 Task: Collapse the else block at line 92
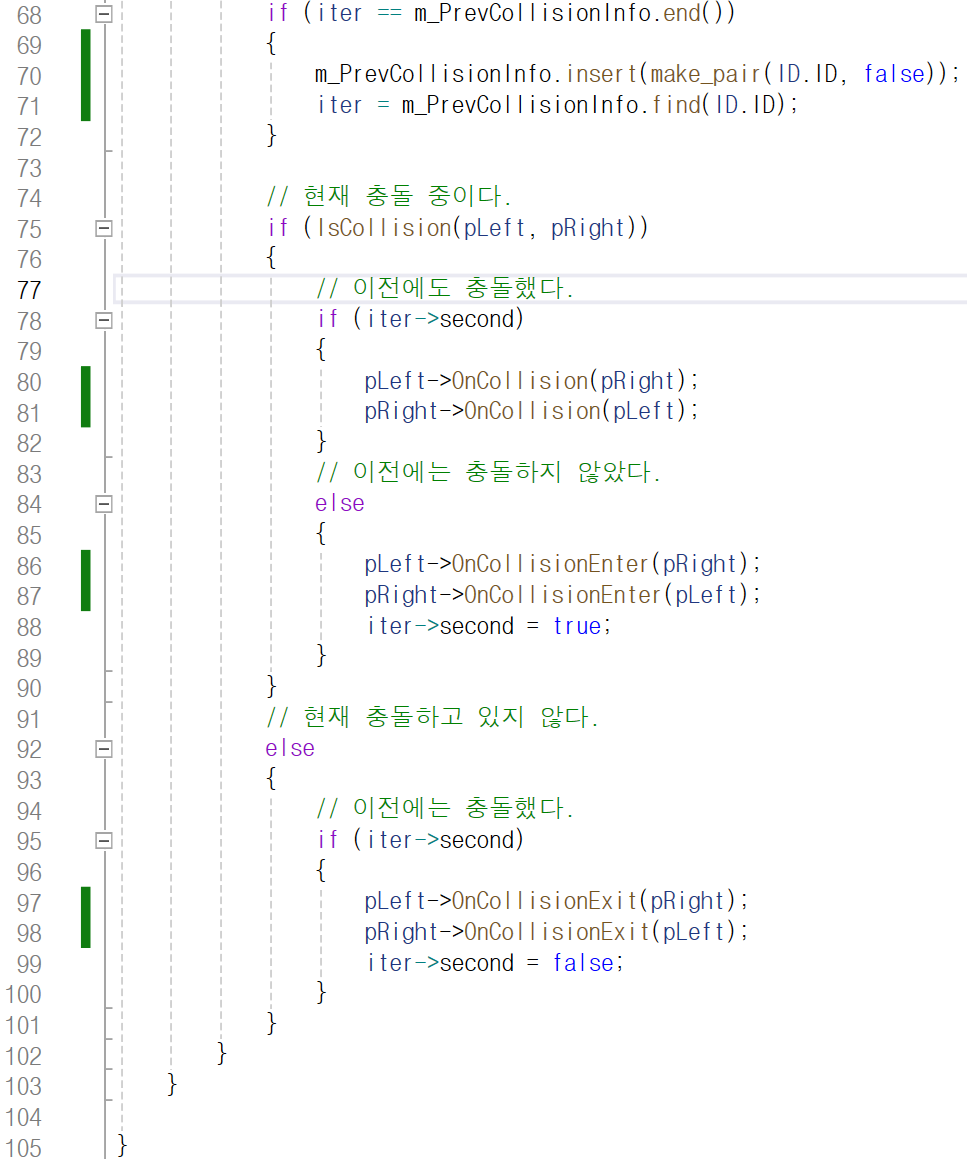click(x=104, y=749)
